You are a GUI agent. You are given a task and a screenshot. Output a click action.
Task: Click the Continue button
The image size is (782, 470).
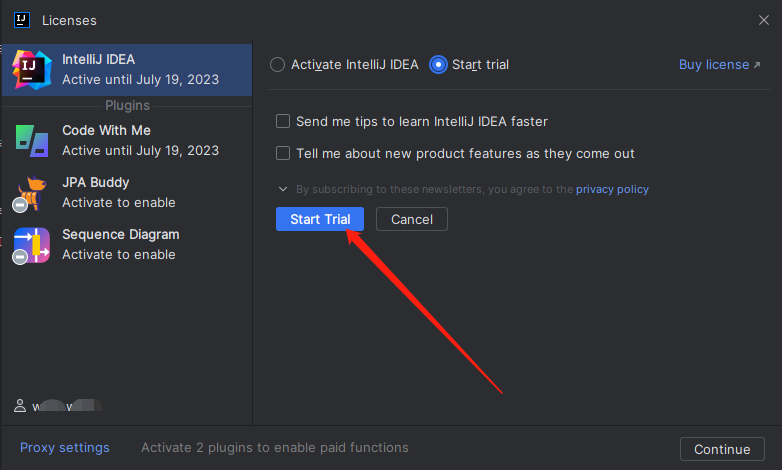(x=722, y=449)
